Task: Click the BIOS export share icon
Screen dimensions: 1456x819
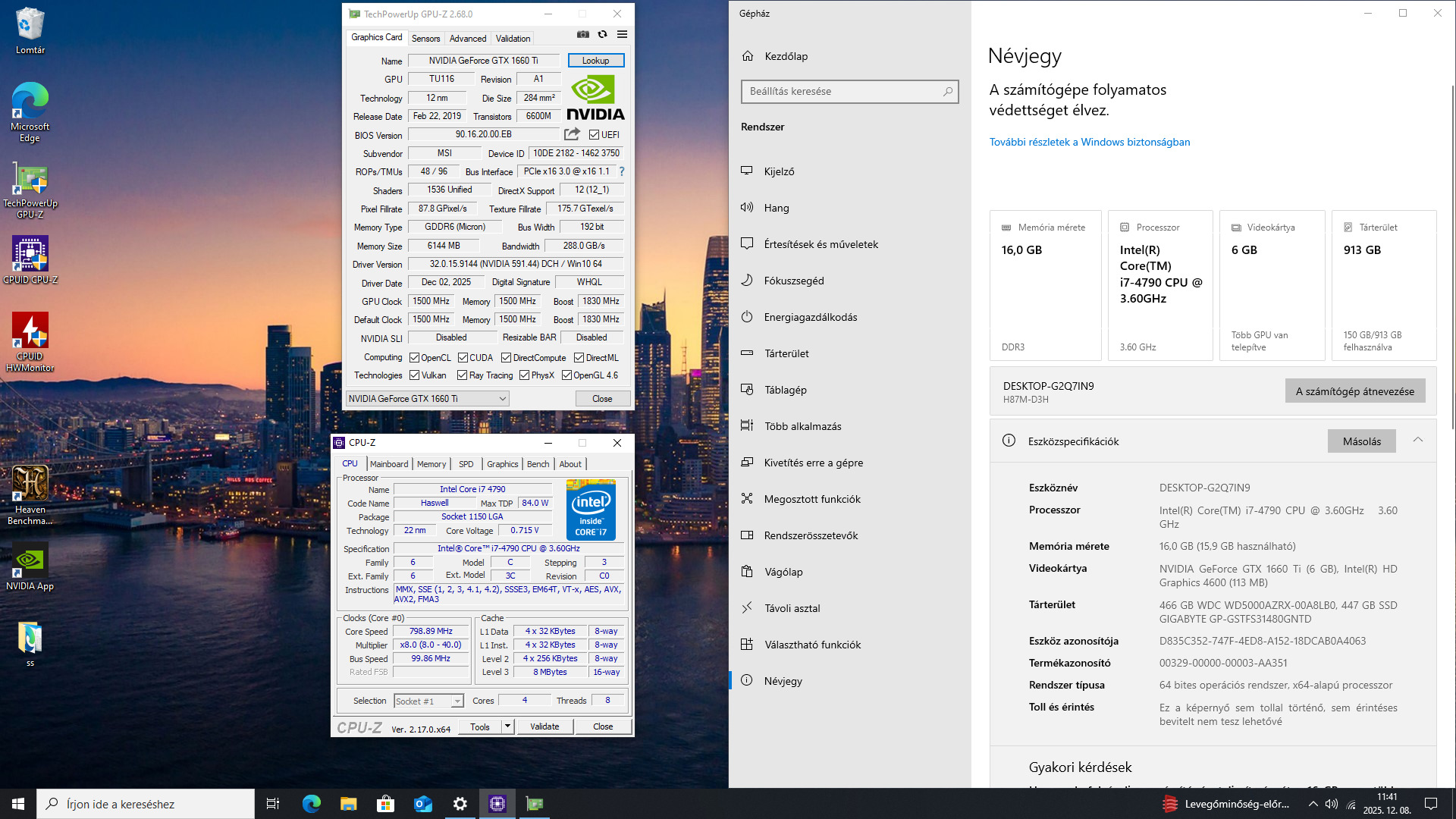Action: click(x=572, y=134)
